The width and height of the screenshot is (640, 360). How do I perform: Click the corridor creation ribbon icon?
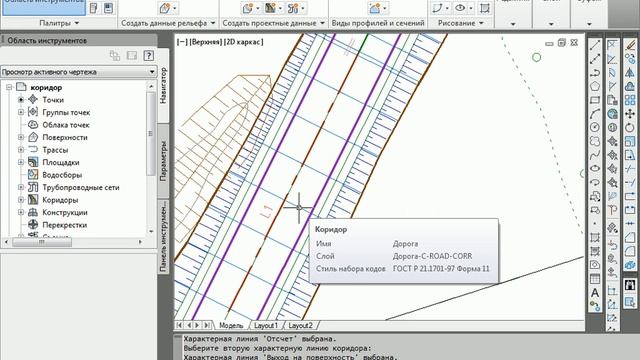click(270, 8)
